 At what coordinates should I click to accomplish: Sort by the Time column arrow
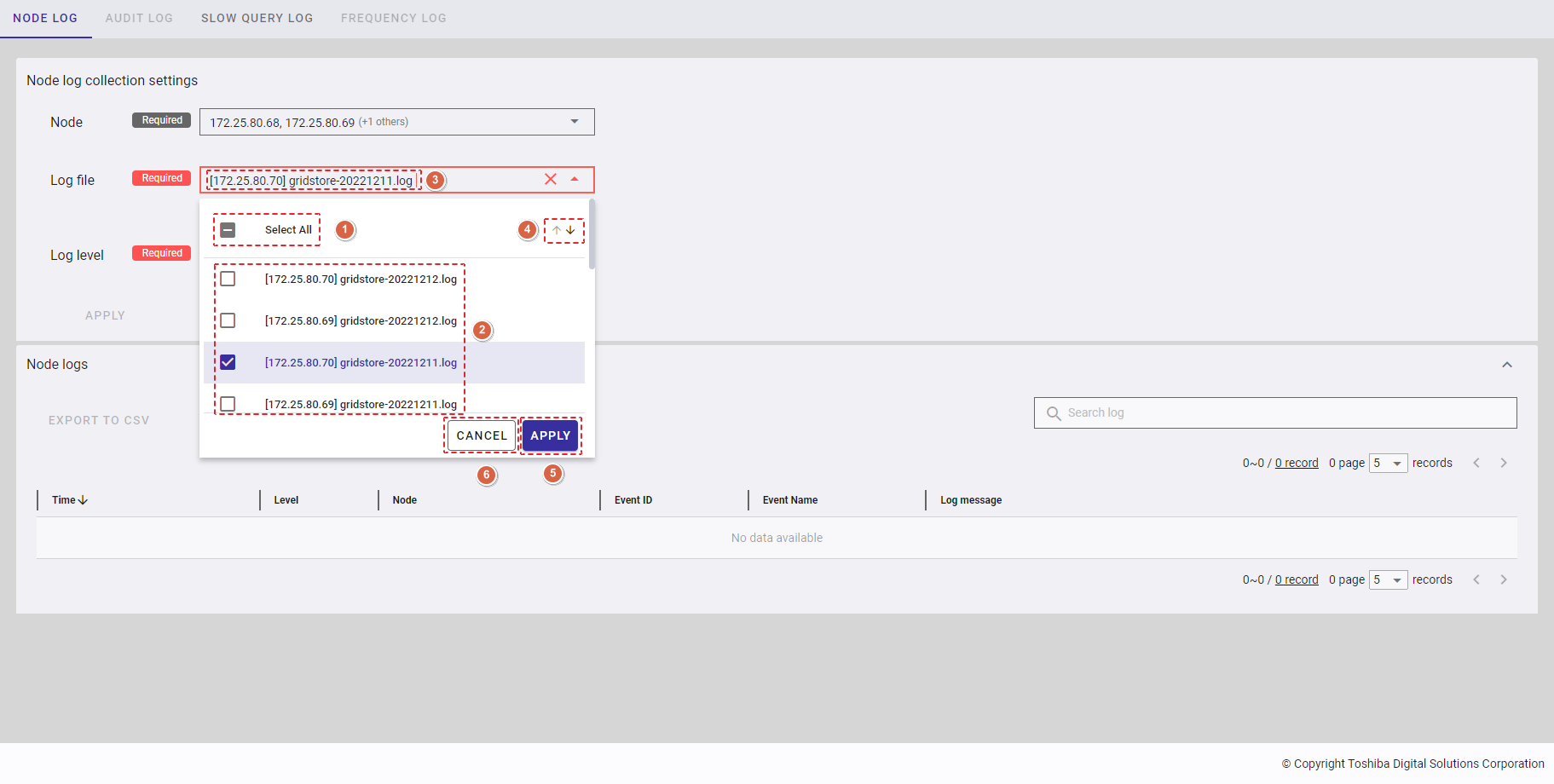pos(83,500)
